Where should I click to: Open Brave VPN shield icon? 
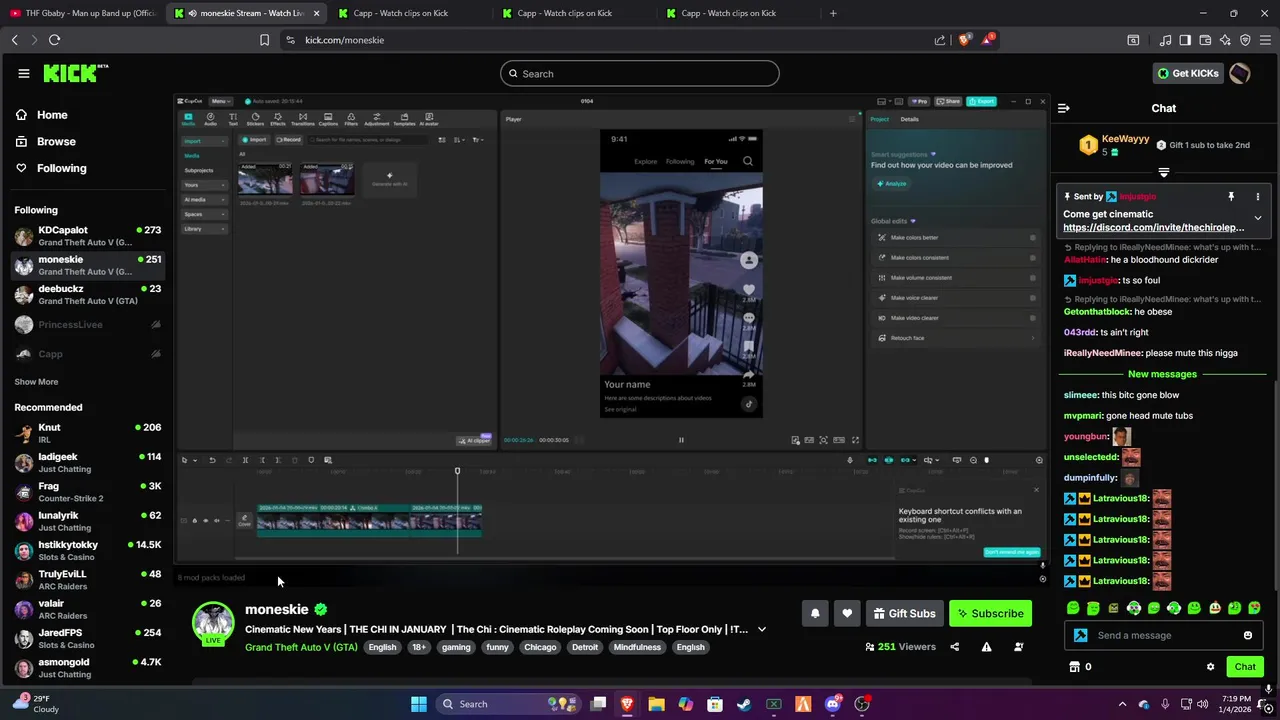coord(1245,40)
